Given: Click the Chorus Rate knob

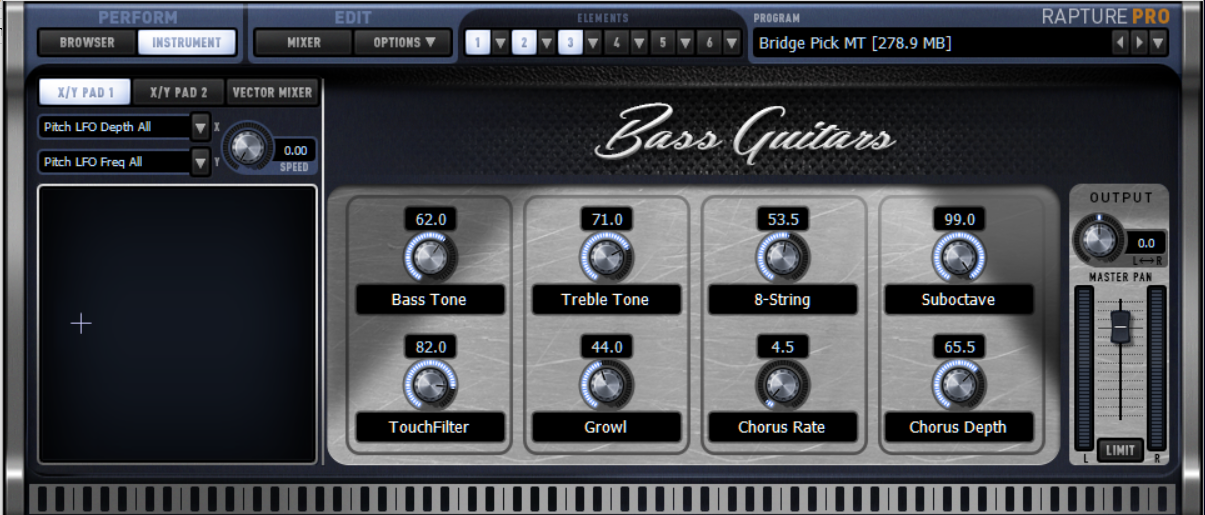Looking at the screenshot, I should click(781, 385).
